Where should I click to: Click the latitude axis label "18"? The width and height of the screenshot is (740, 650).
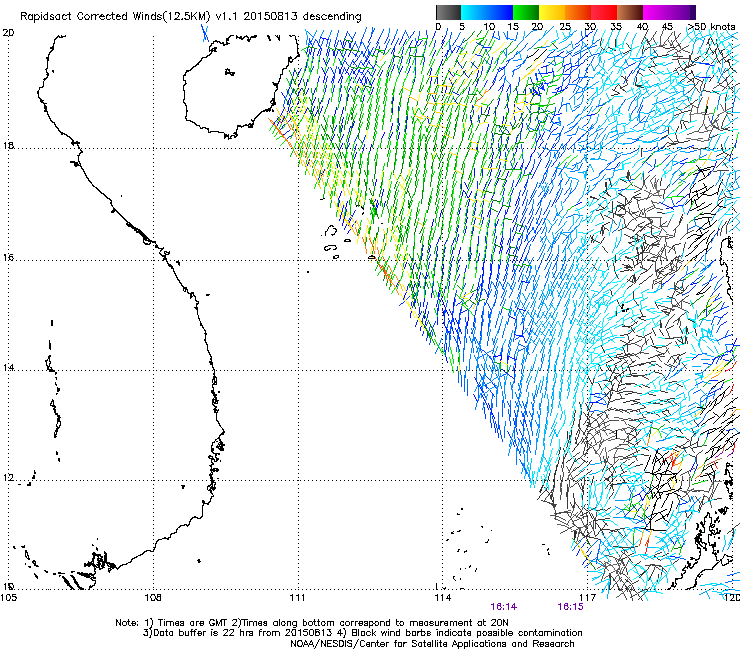coord(8,145)
